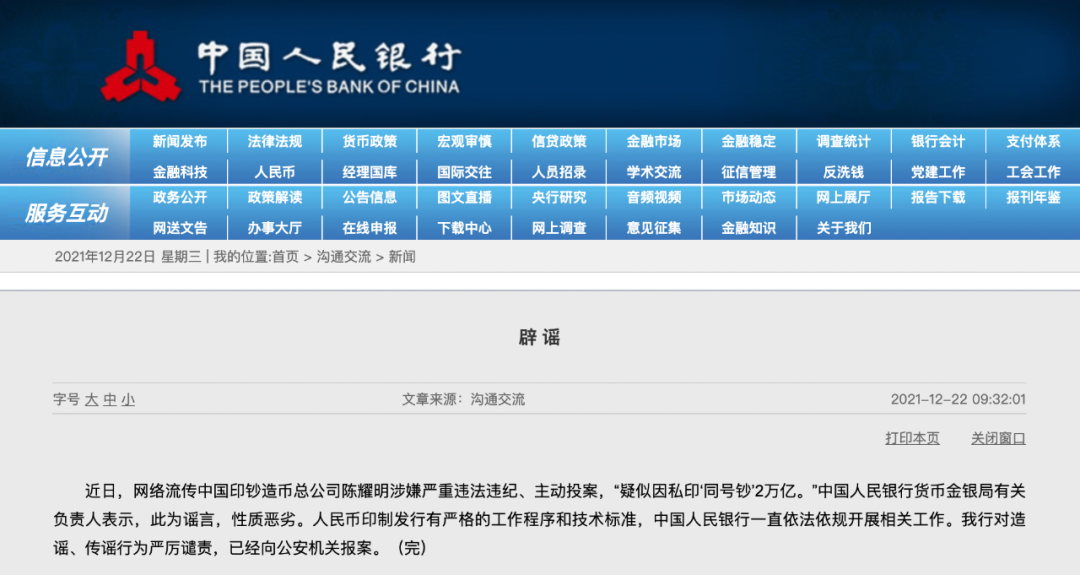Open the 金融市场 section
The image size is (1080, 575).
(x=654, y=142)
